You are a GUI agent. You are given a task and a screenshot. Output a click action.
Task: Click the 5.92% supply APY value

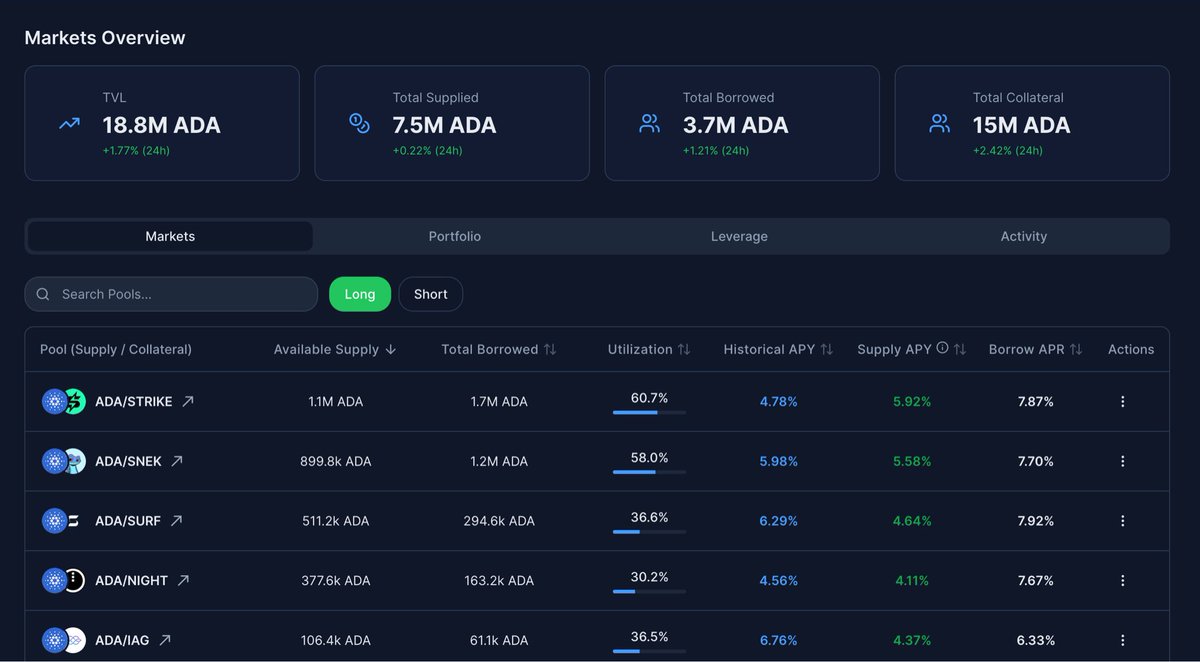click(912, 401)
